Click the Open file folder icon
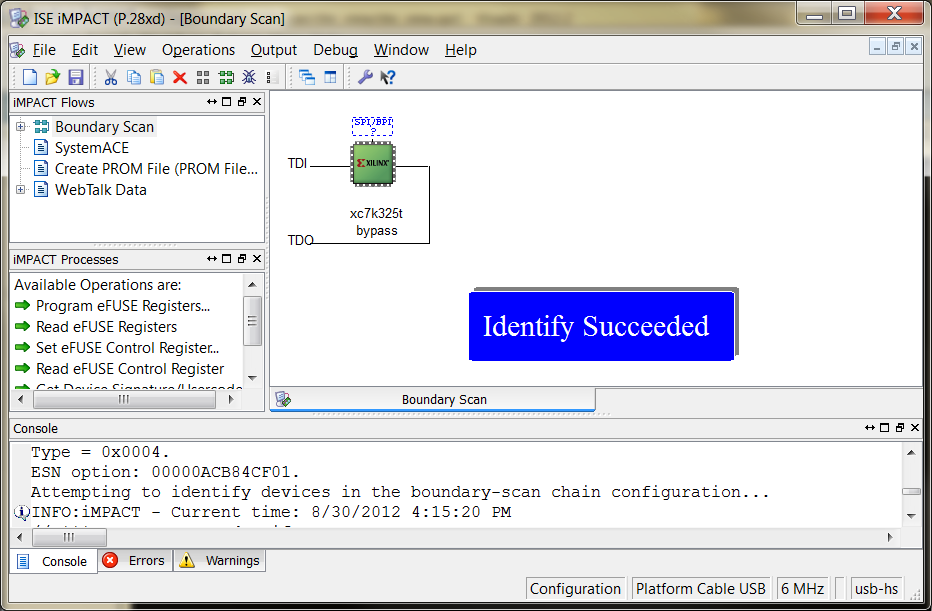932x611 pixels. point(53,77)
